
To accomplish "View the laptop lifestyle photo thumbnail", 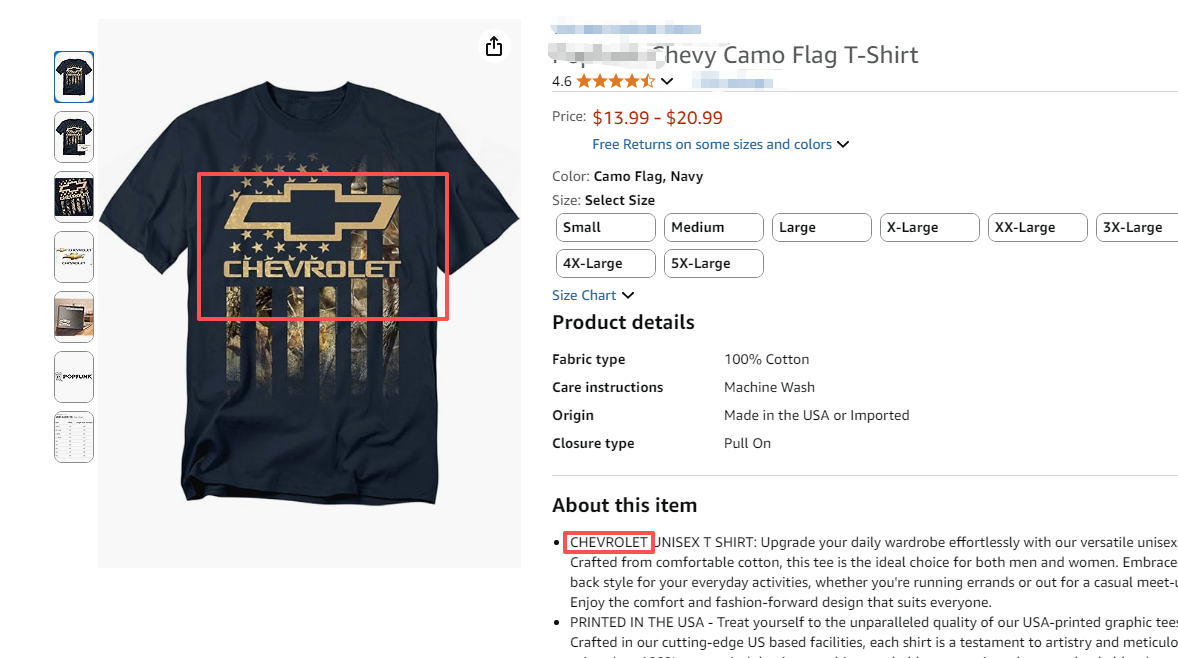I will click(x=74, y=317).
